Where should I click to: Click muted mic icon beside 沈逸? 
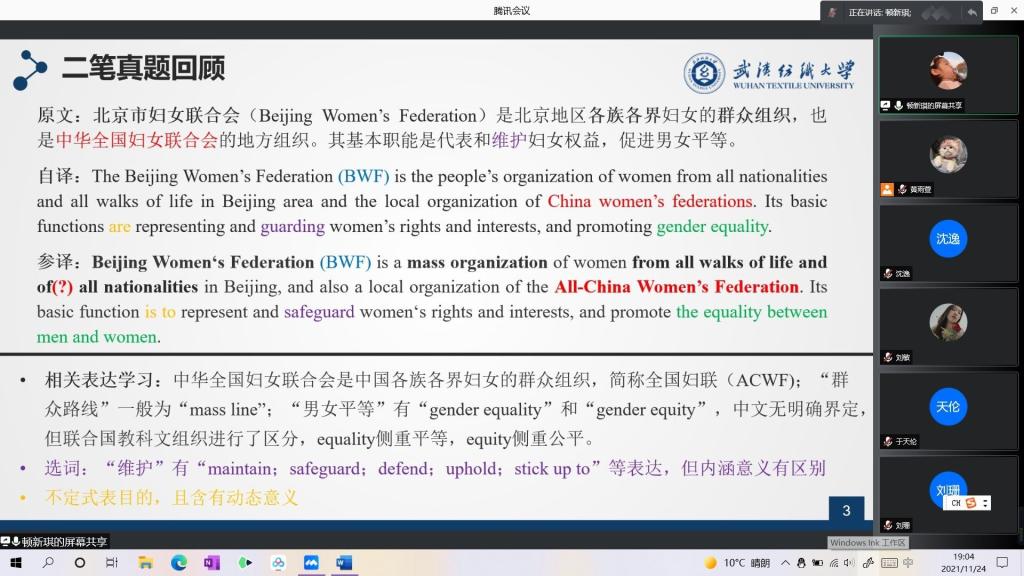pos(887,273)
